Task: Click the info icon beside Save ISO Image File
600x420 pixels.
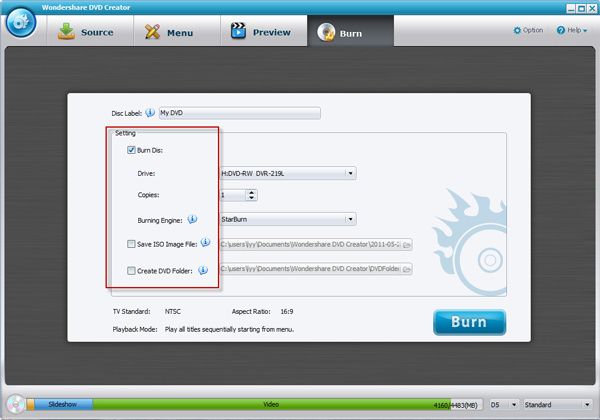Action: [205, 242]
